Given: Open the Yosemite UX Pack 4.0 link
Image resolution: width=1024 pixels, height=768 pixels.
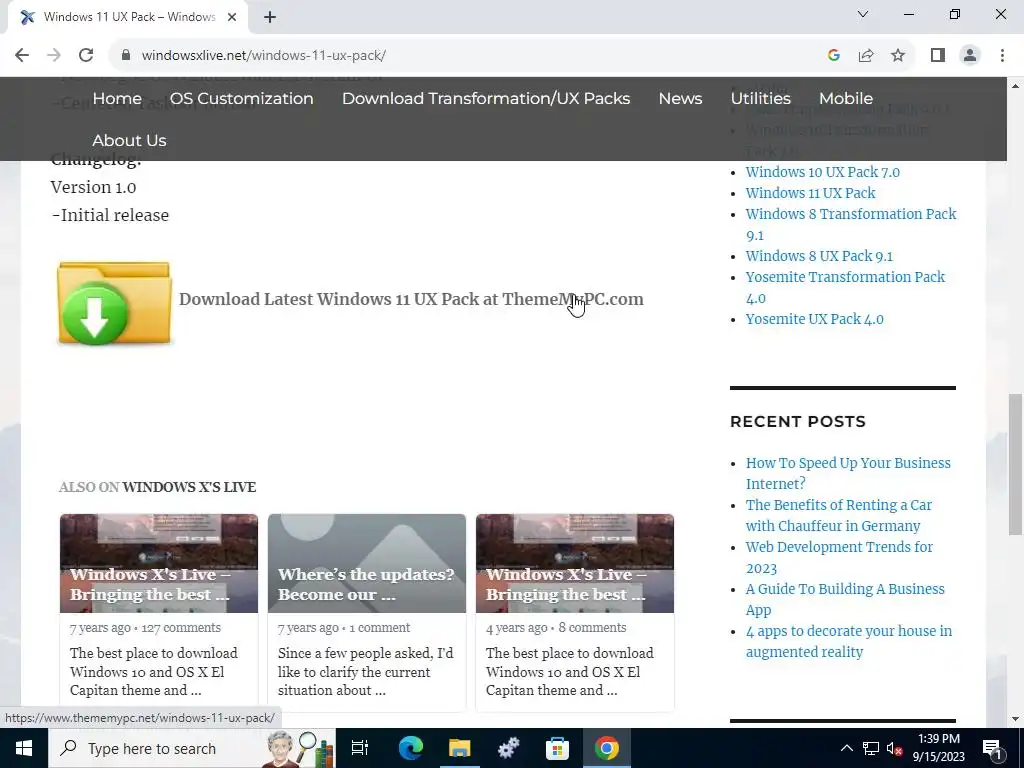Looking at the screenshot, I should pos(814,319).
